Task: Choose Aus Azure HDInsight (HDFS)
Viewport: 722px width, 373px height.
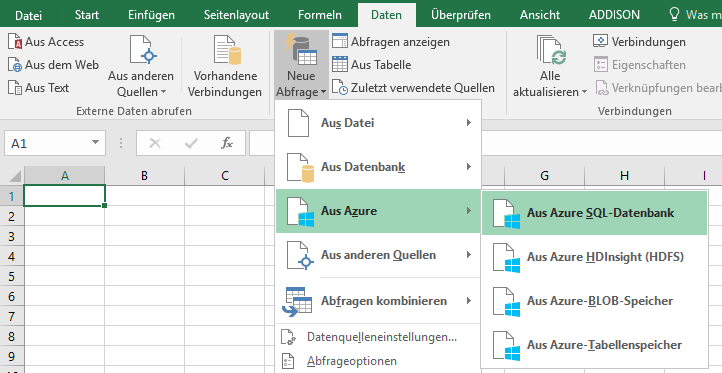Action: point(594,257)
